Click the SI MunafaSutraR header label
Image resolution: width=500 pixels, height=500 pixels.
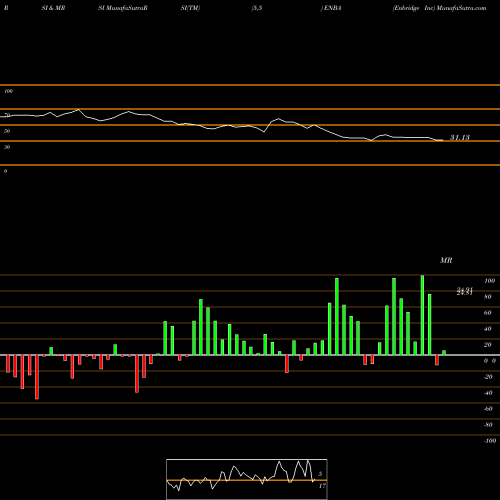123,8
